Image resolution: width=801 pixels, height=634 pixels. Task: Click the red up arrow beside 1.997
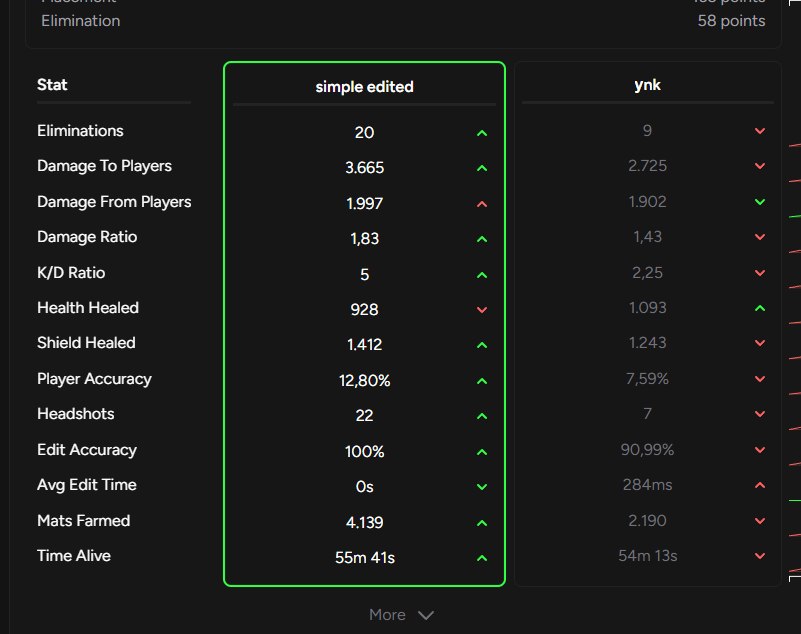coord(482,204)
